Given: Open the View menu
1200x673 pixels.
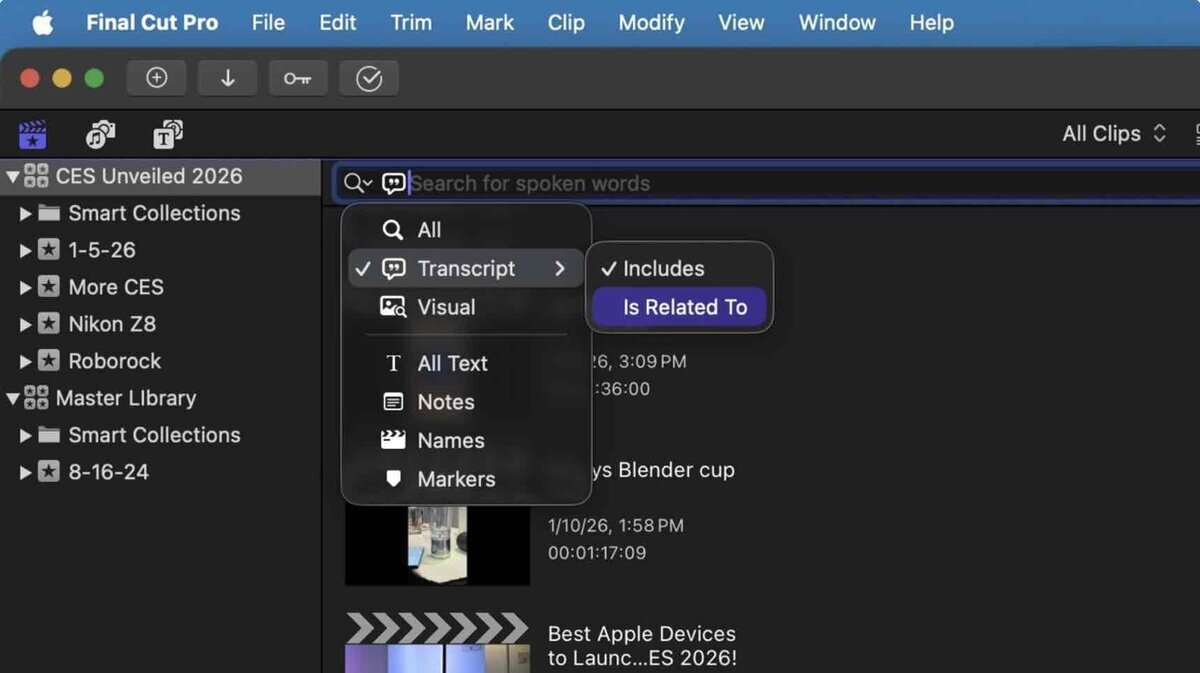Looking at the screenshot, I should 742,23.
